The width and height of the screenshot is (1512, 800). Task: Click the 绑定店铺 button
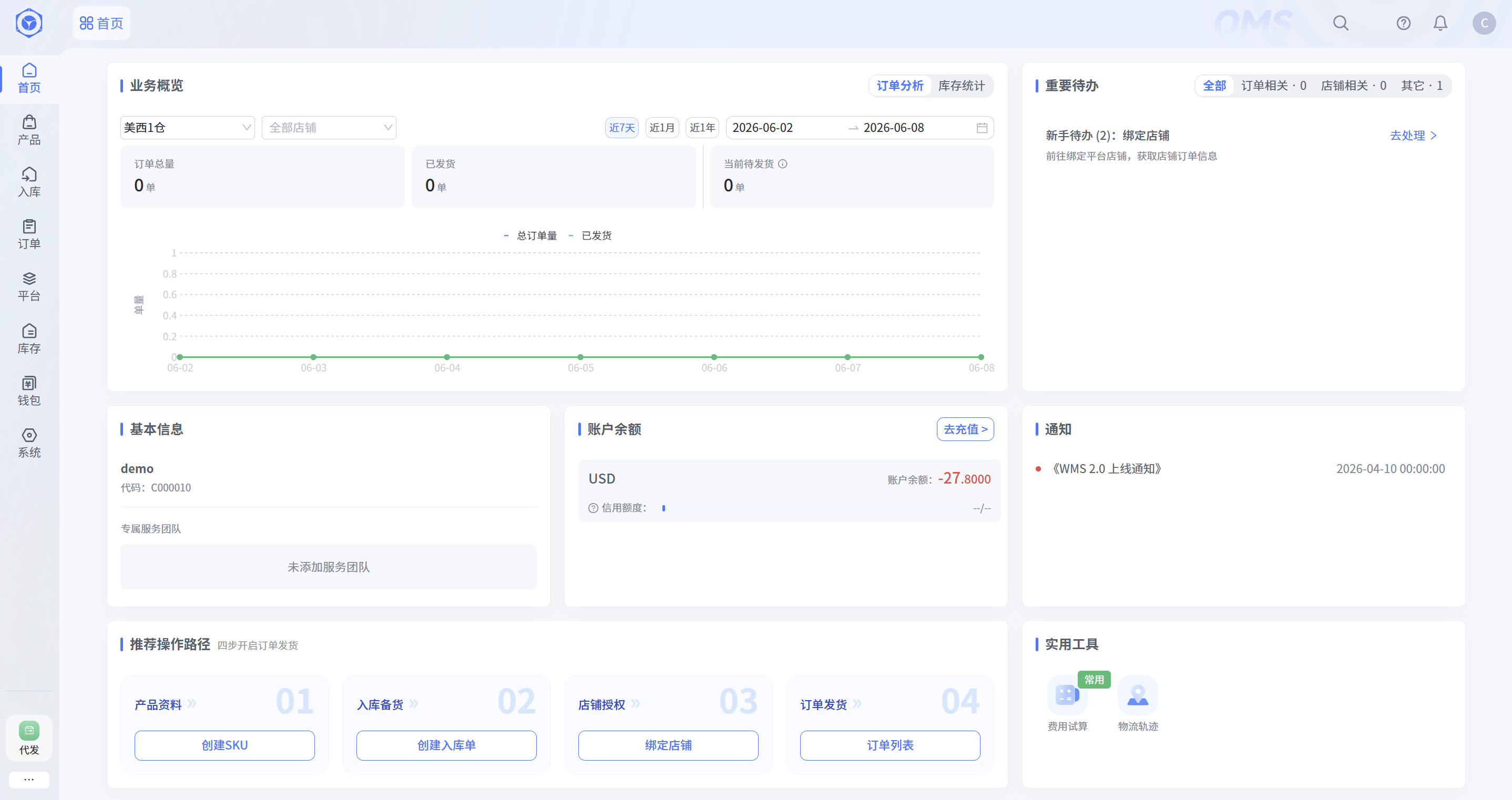(x=668, y=745)
